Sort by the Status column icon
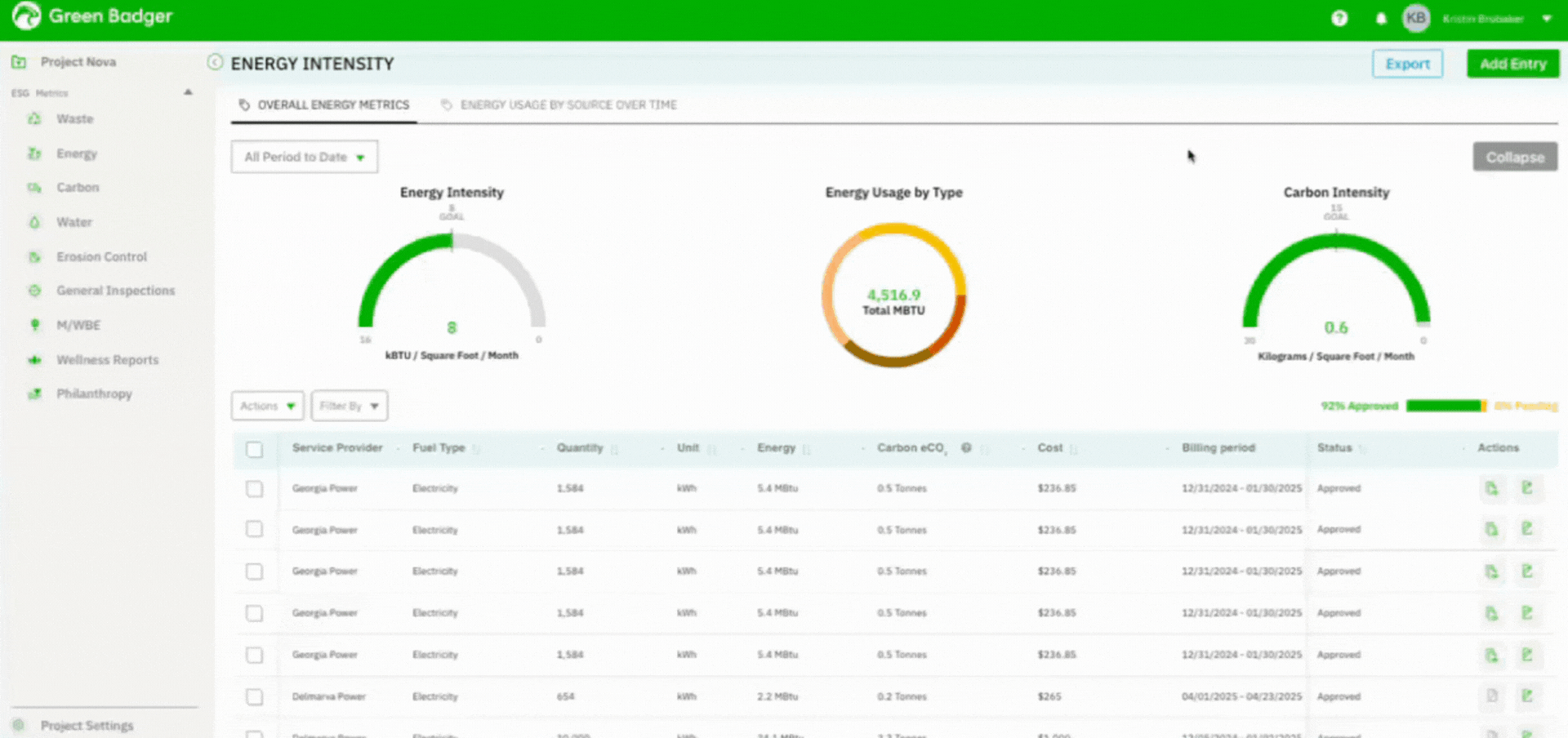This screenshot has width=1568, height=738. [x=1362, y=449]
